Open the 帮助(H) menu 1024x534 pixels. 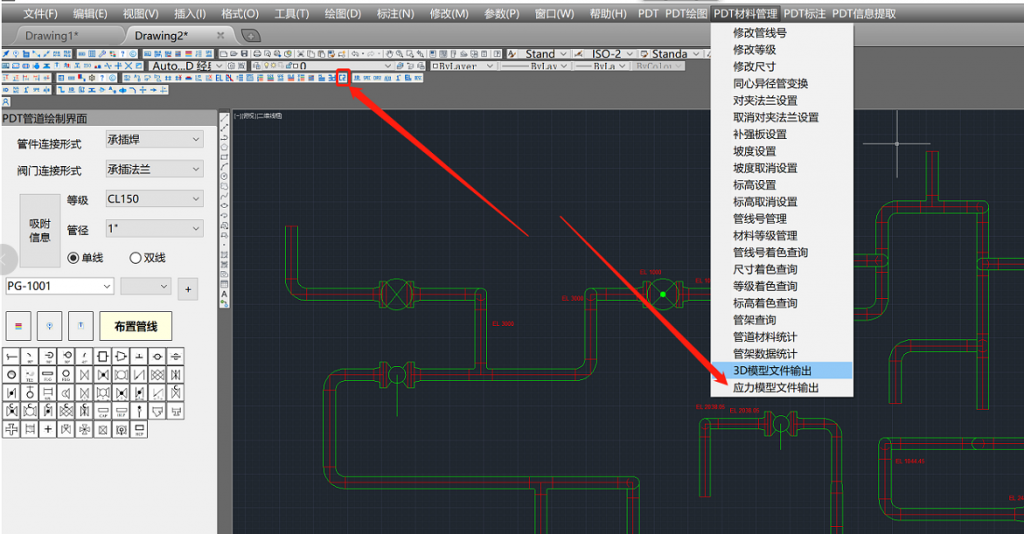point(608,14)
